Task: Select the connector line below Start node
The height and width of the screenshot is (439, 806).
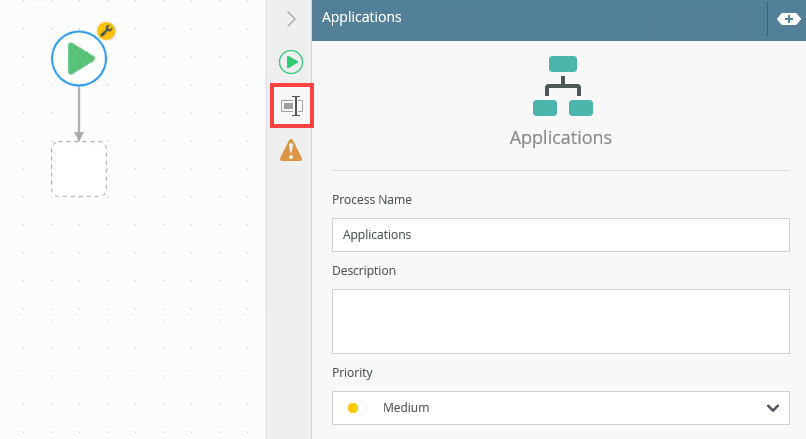Action: click(79, 112)
